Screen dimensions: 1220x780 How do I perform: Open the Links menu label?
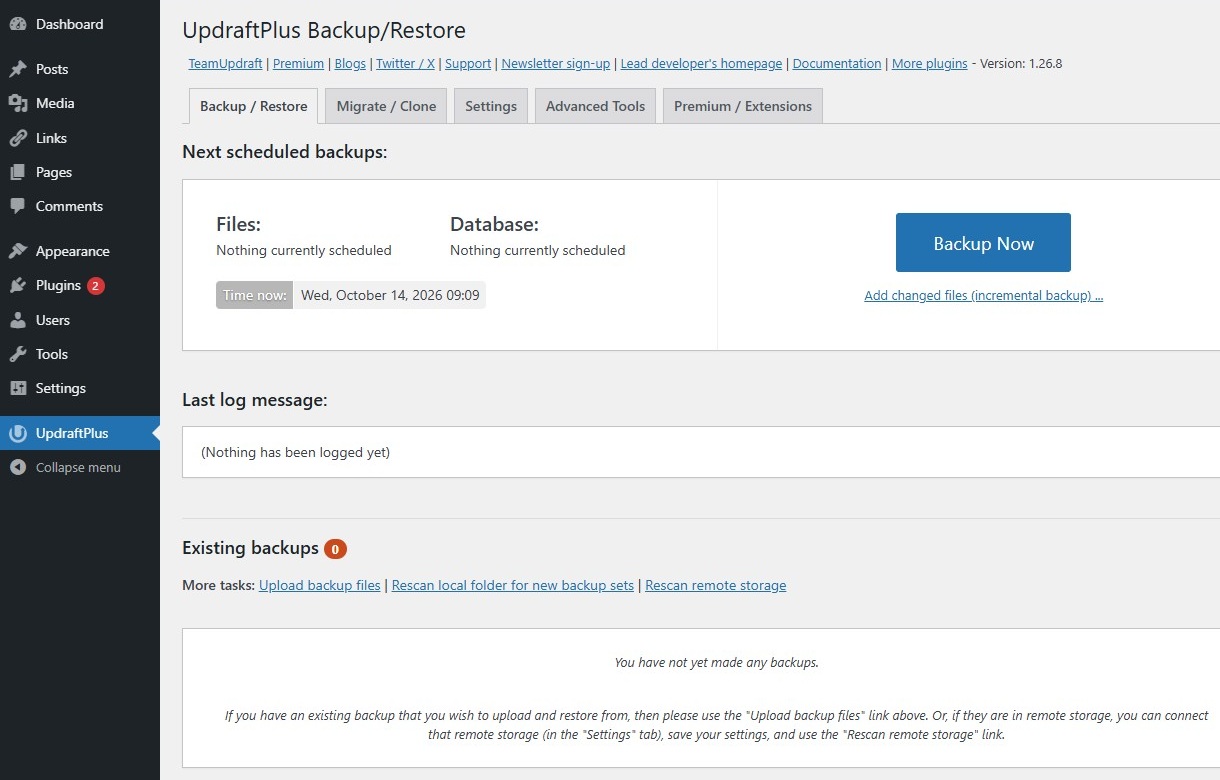pos(51,138)
